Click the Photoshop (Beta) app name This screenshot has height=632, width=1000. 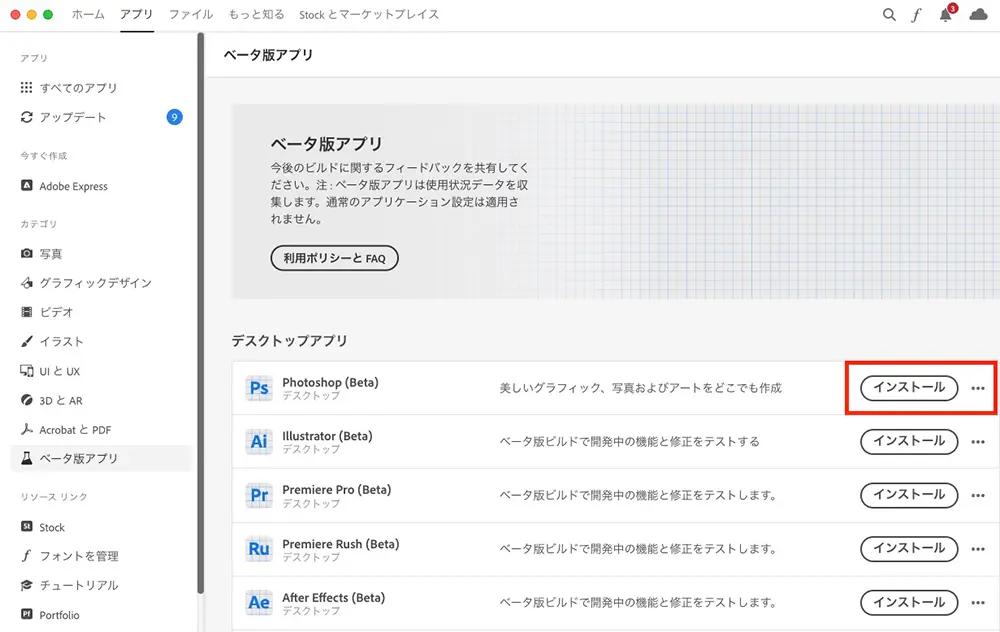330,383
